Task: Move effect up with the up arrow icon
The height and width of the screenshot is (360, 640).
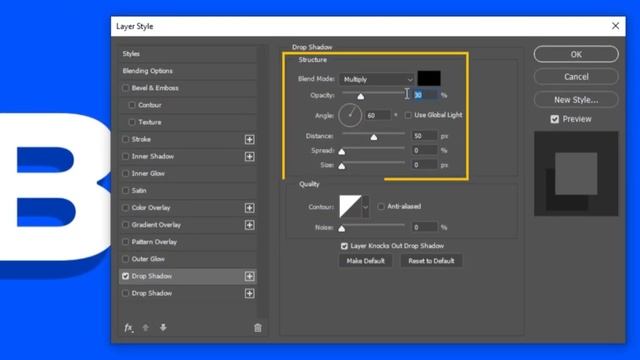Action: pos(146,328)
